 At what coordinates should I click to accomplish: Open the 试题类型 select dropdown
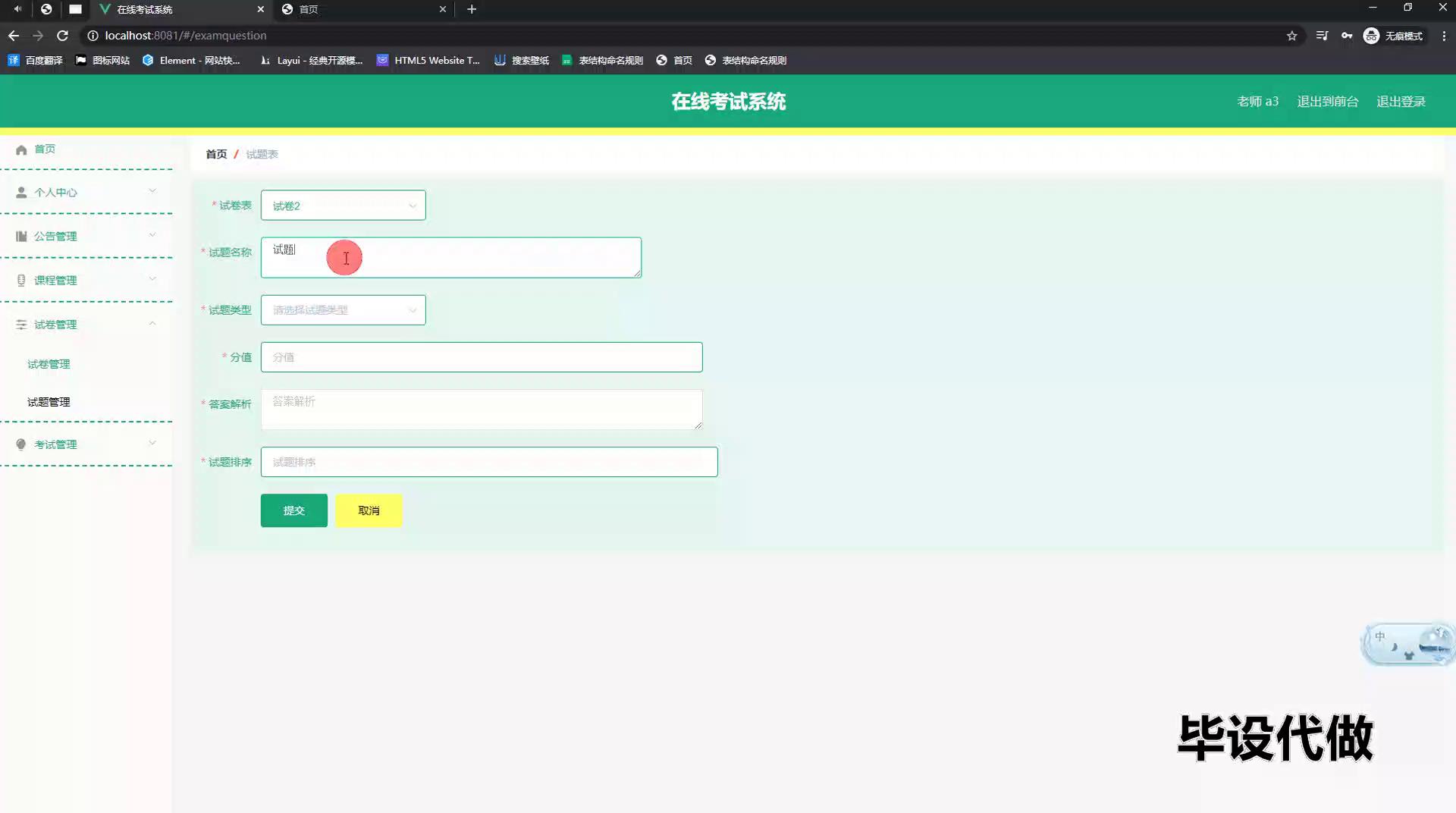coord(343,310)
